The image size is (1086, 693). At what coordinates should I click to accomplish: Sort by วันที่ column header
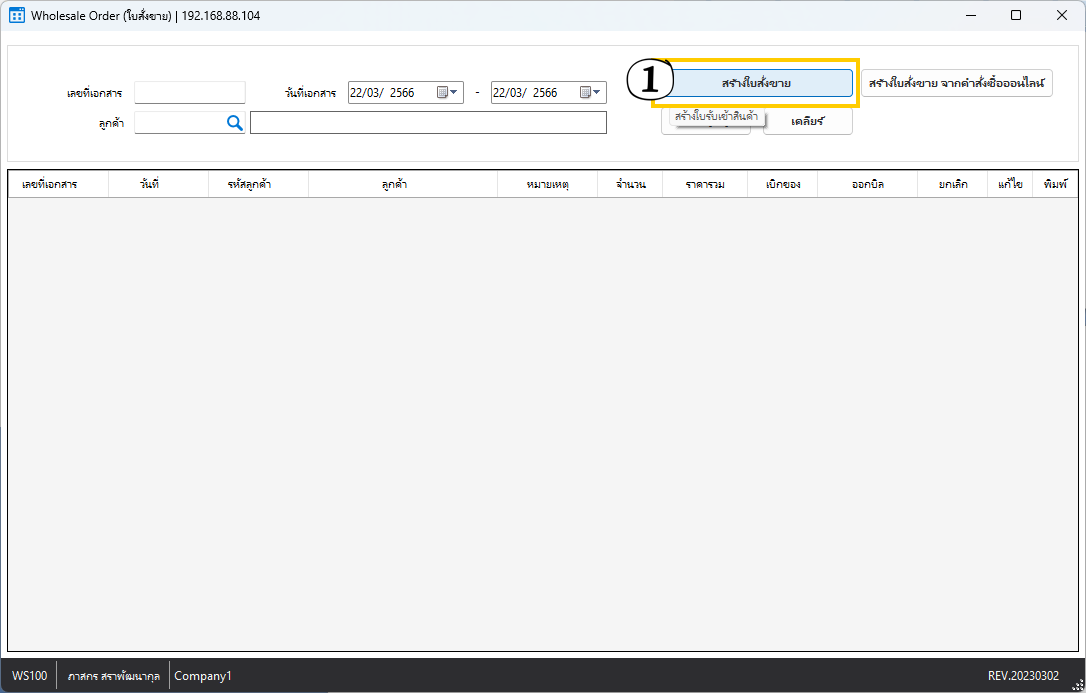pyautogui.click(x=150, y=185)
